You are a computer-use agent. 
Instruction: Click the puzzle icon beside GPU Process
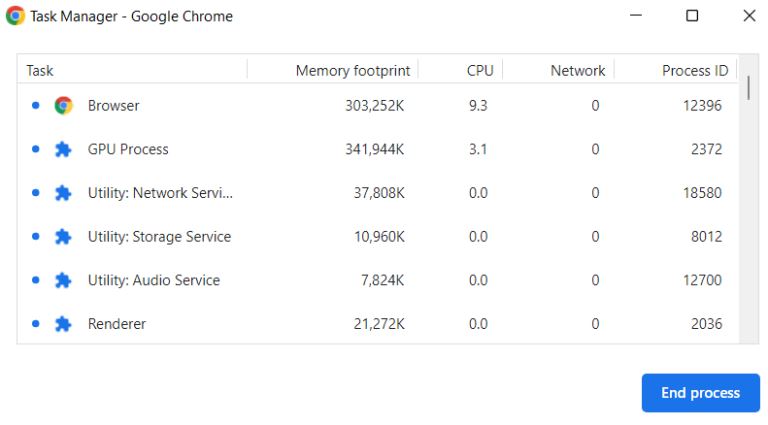(x=63, y=149)
